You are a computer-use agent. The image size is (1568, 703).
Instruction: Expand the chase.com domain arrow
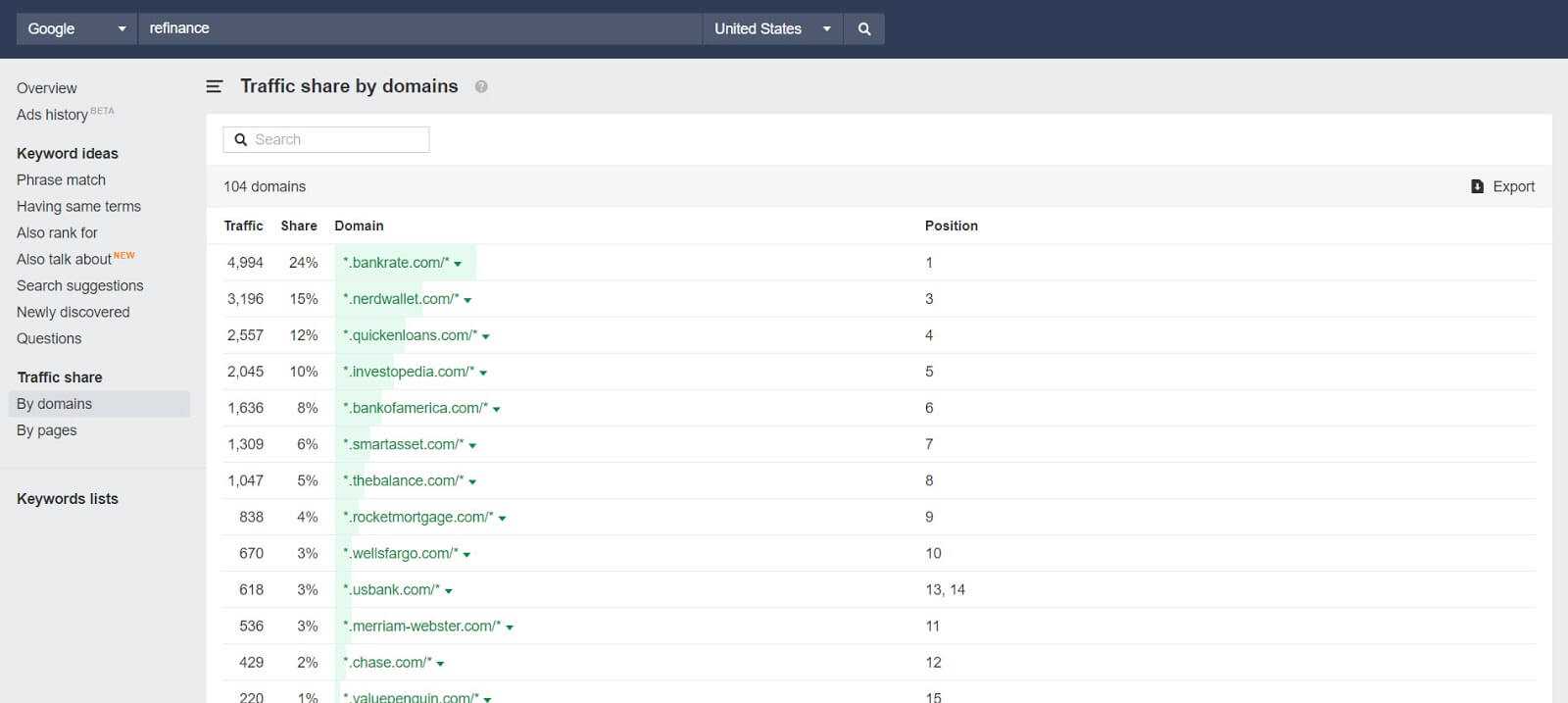pyautogui.click(x=441, y=664)
